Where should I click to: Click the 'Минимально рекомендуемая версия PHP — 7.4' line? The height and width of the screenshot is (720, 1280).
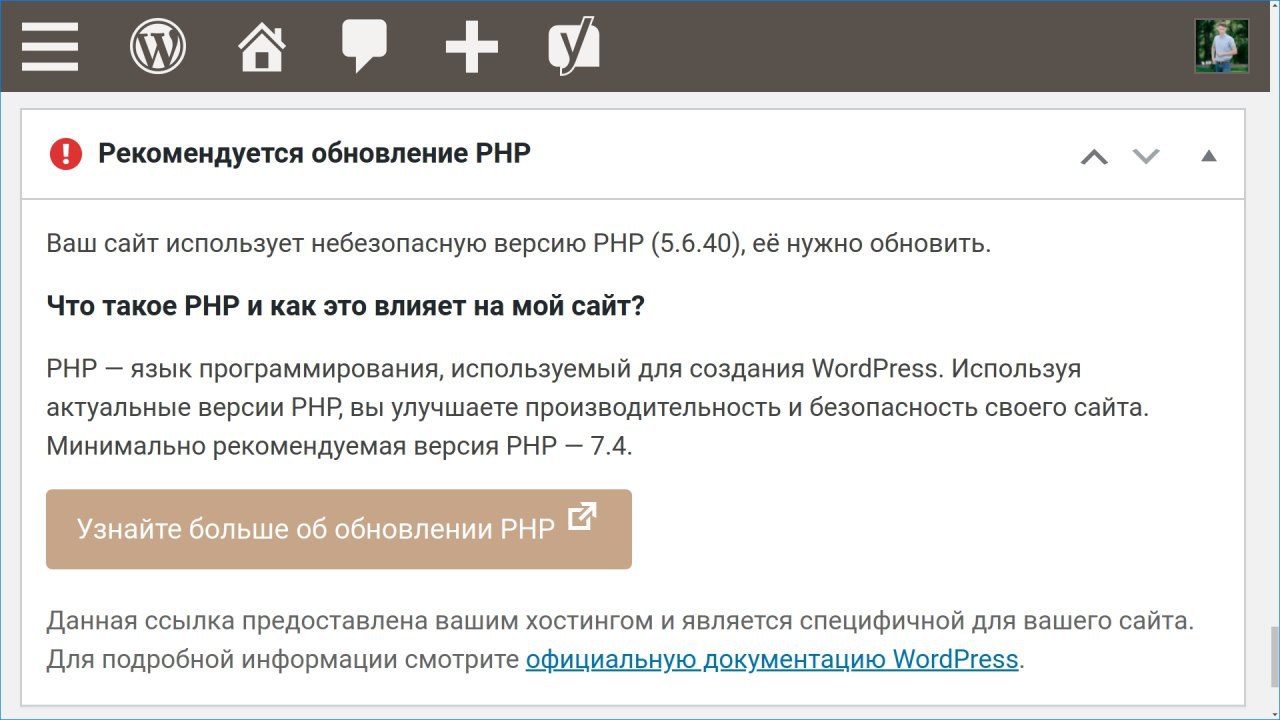click(x=339, y=446)
